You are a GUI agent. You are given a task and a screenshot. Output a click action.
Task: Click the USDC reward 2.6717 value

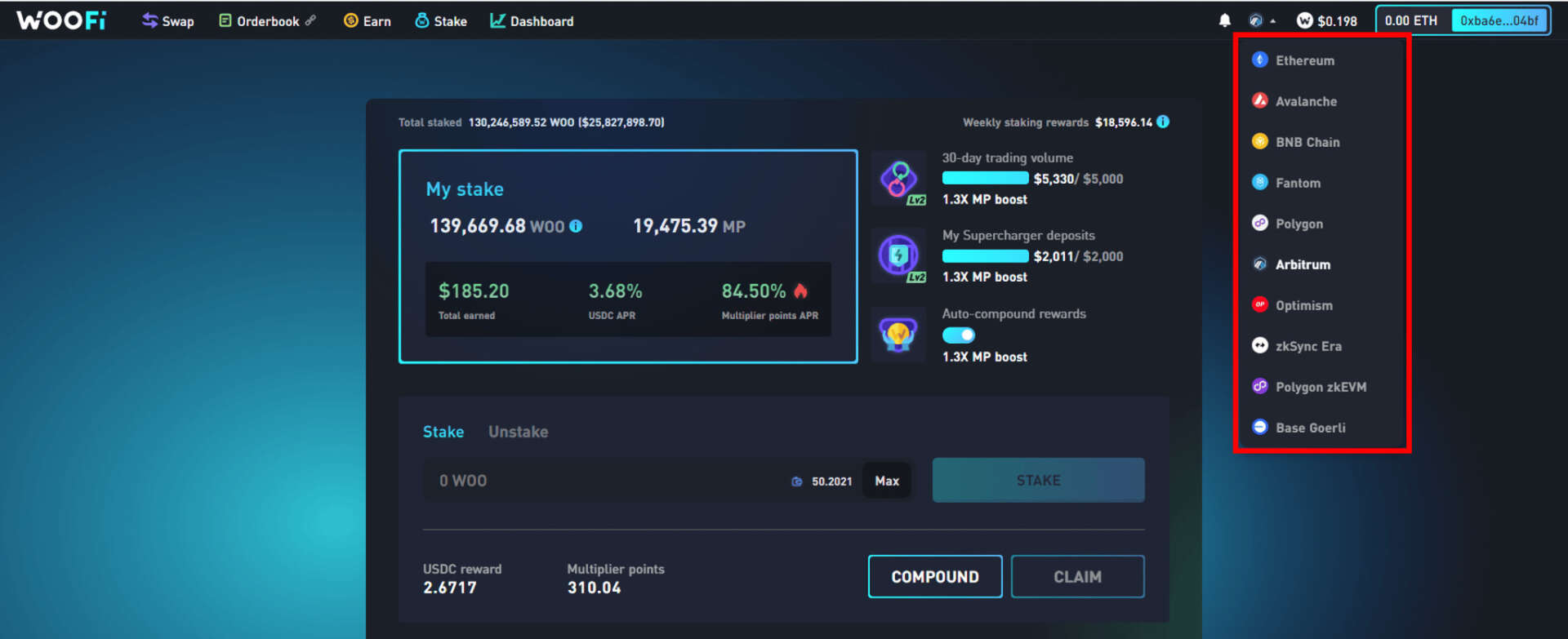coord(450,588)
